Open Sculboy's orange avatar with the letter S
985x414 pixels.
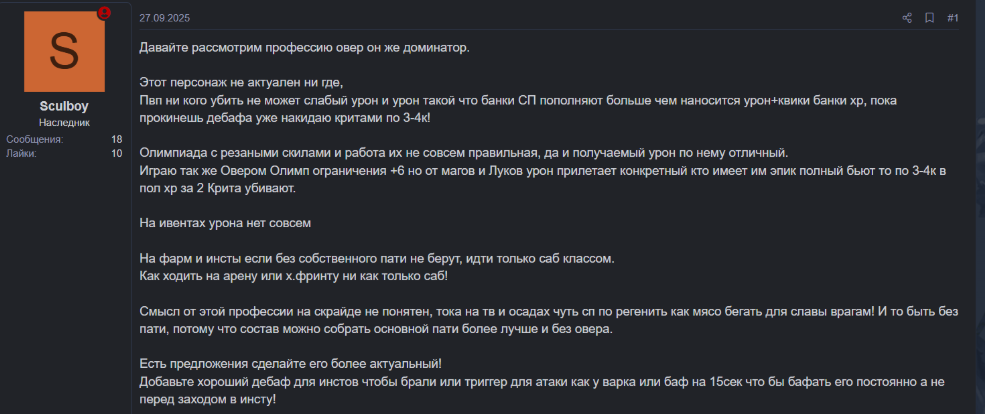64,52
